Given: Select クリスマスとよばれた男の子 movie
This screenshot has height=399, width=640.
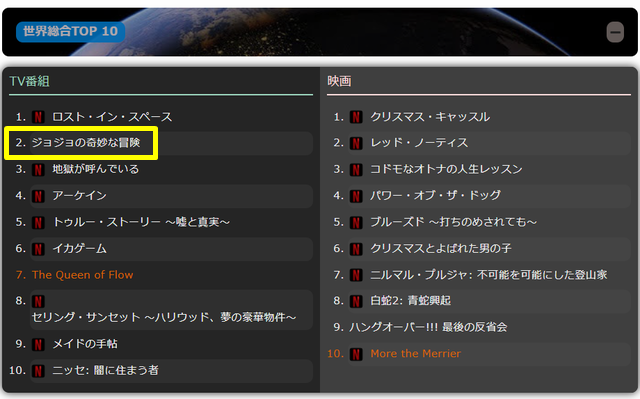Looking at the screenshot, I should point(441,248).
